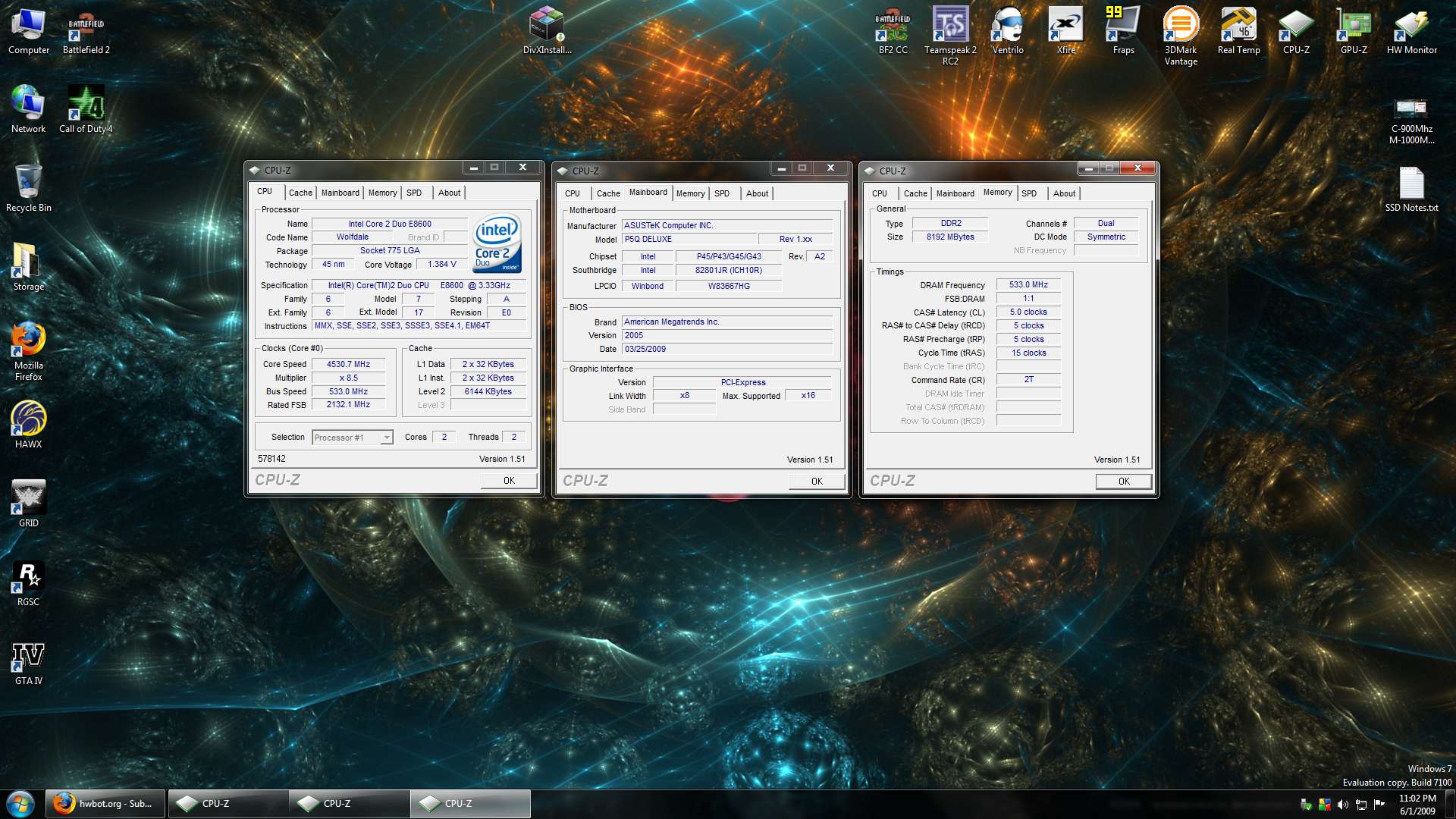Image resolution: width=1456 pixels, height=819 pixels.
Task: Launch BF2 CC shortcut
Action: [x=893, y=32]
